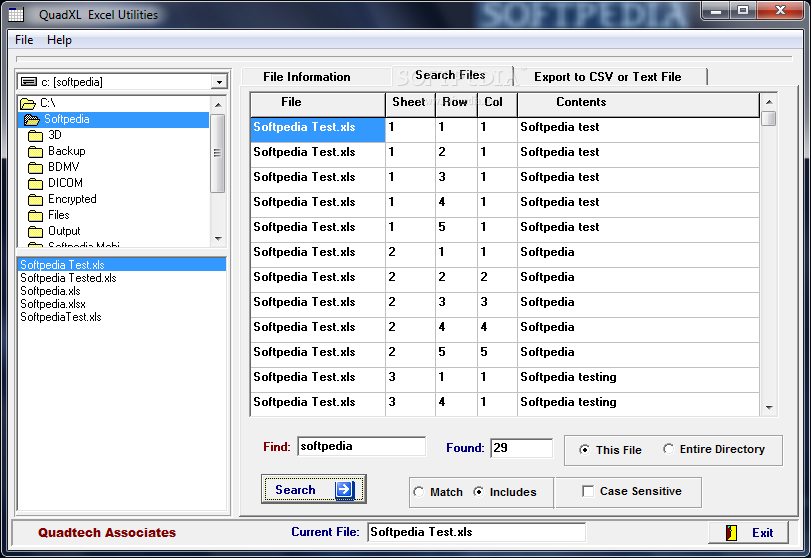Switch to the File Information tab
The width and height of the screenshot is (811, 558).
(306, 77)
